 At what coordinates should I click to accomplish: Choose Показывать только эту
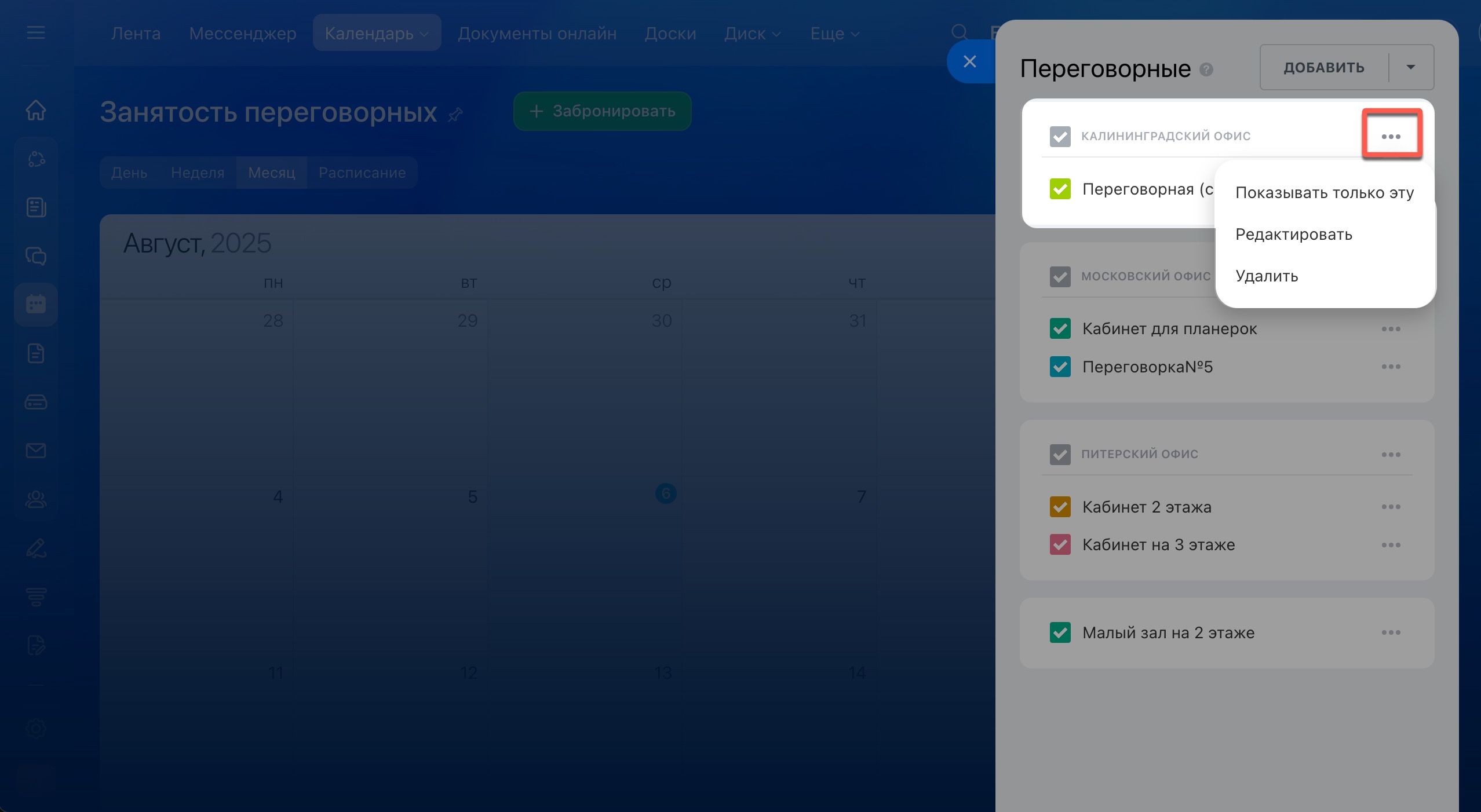(x=1325, y=192)
